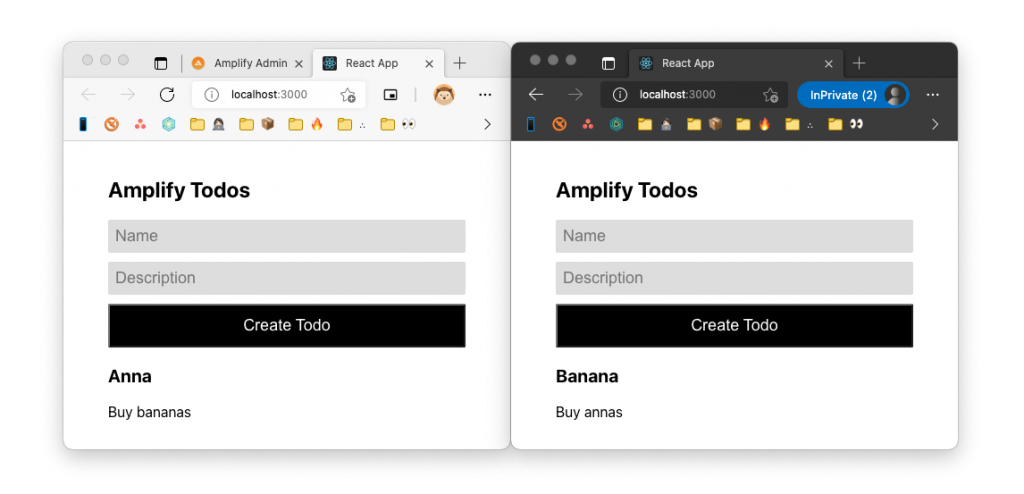The width and height of the screenshot is (1024, 494).
Task: Click the Name field in the dark window
Action: (x=734, y=236)
